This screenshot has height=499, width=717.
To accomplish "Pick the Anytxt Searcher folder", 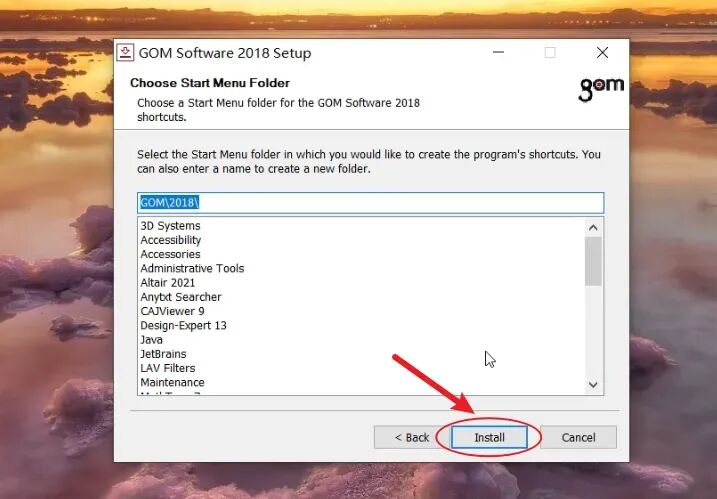I will click(181, 297).
